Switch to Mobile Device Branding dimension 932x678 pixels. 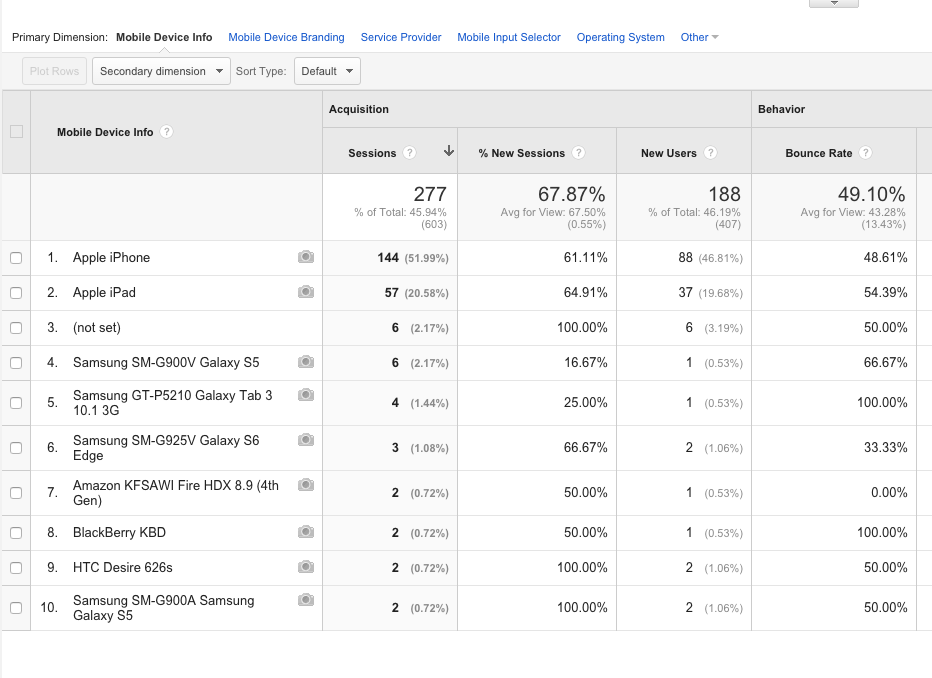pyautogui.click(x=286, y=37)
